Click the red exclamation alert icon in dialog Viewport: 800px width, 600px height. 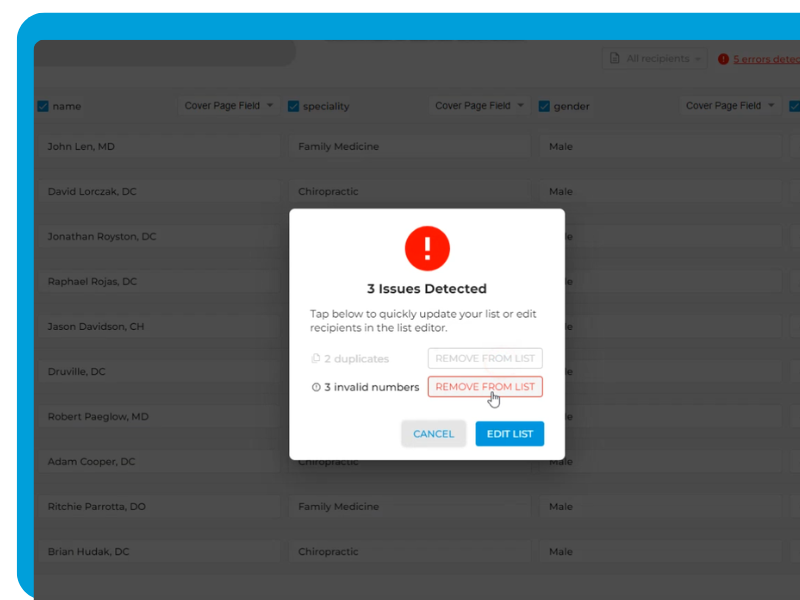[427, 247]
